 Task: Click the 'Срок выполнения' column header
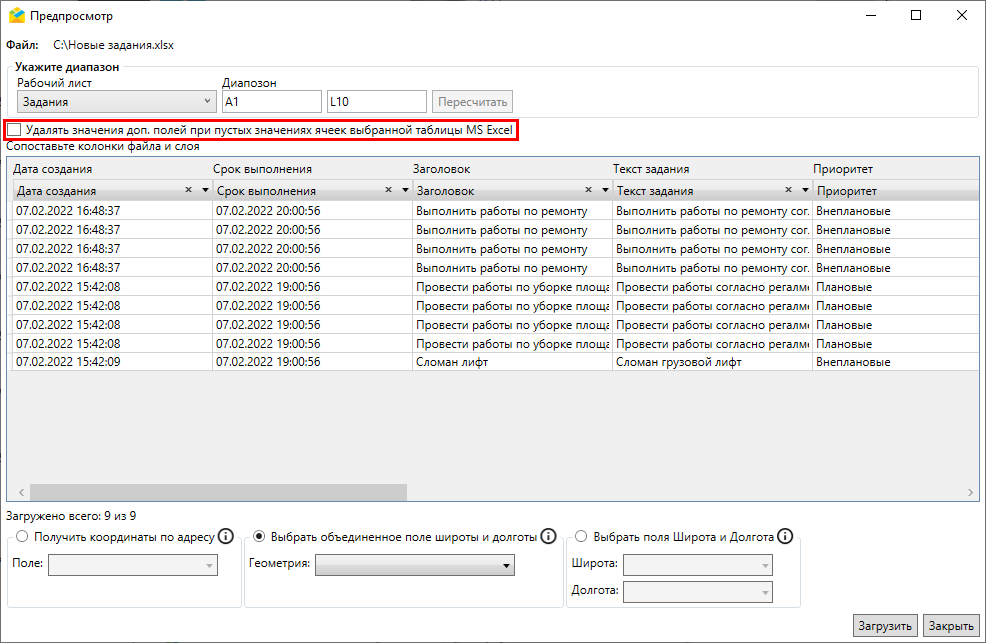(262, 169)
